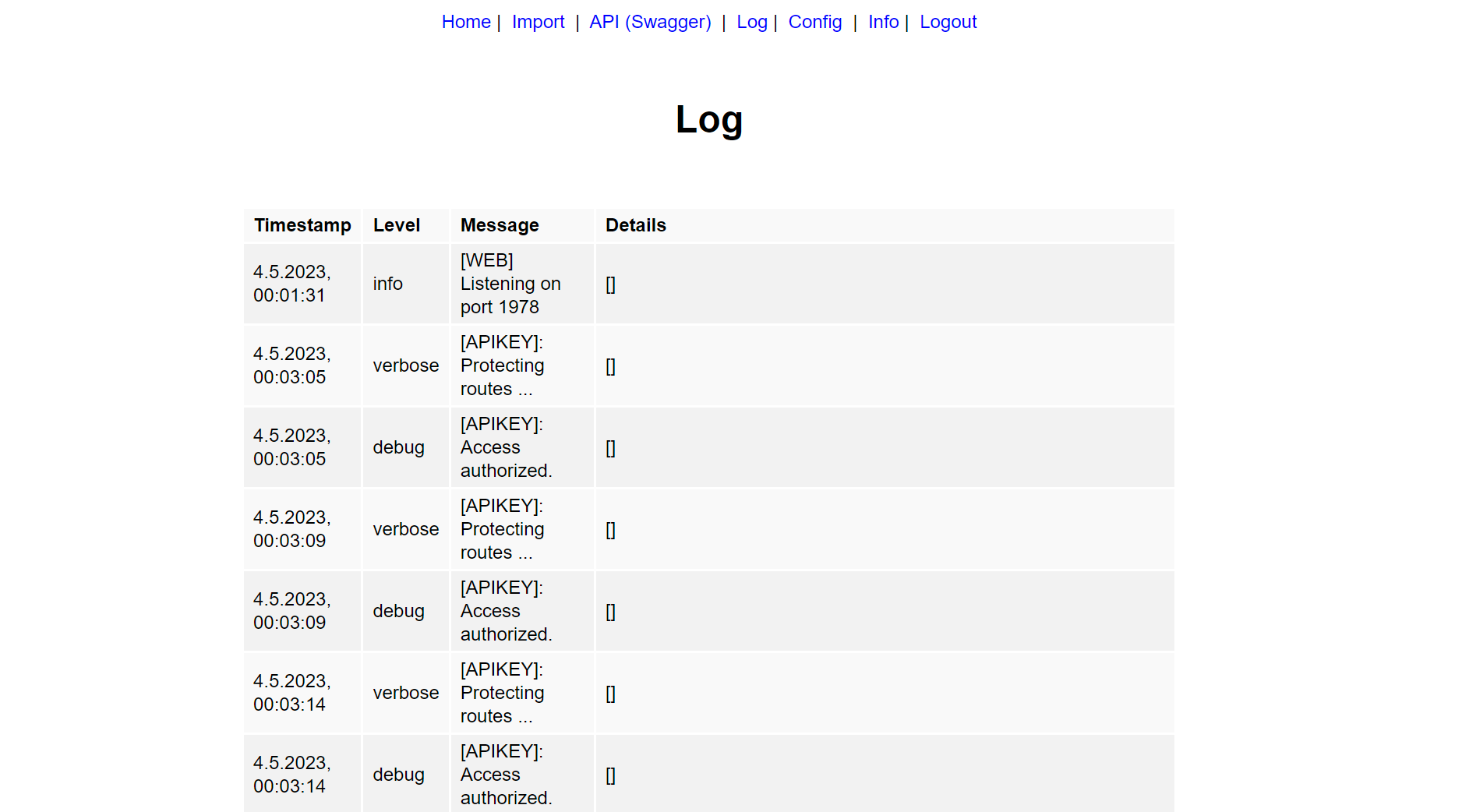Select message '[WEB] Listening on port 1978'
This screenshot has height=812, width=1462.
tap(522, 284)
